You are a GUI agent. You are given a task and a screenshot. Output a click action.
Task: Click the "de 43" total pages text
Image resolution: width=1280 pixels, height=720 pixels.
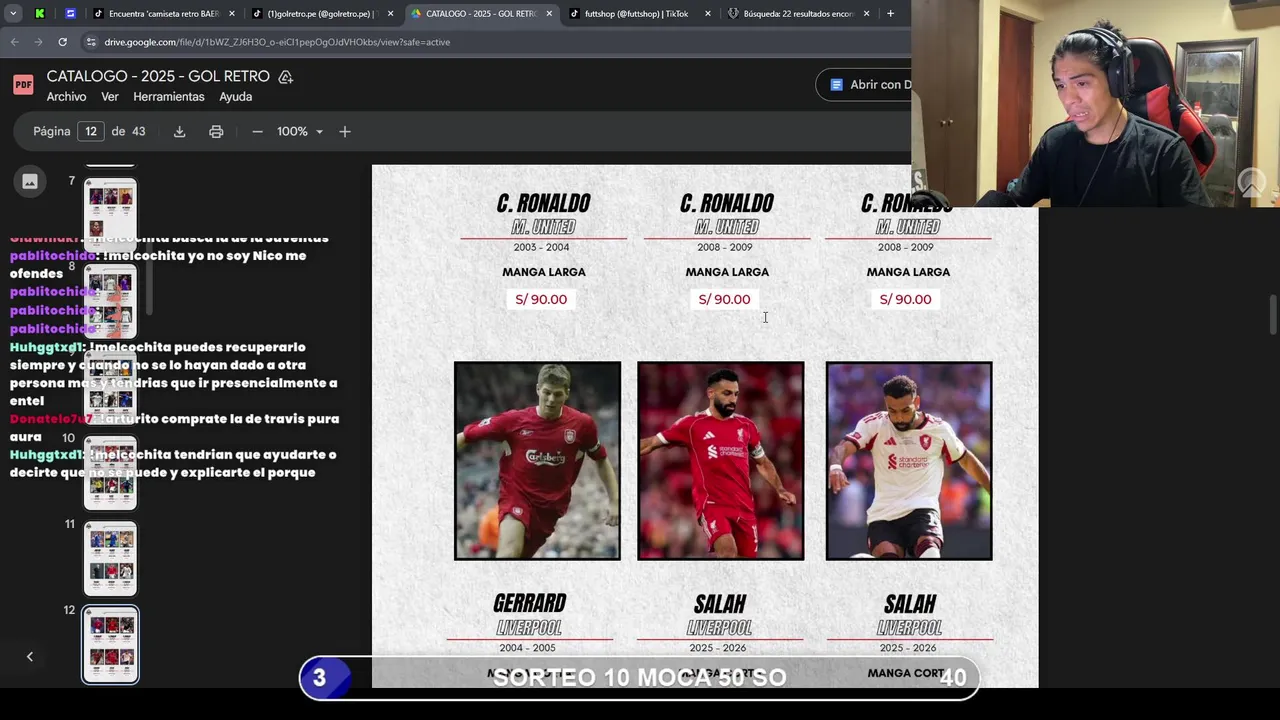coord(128,131)
